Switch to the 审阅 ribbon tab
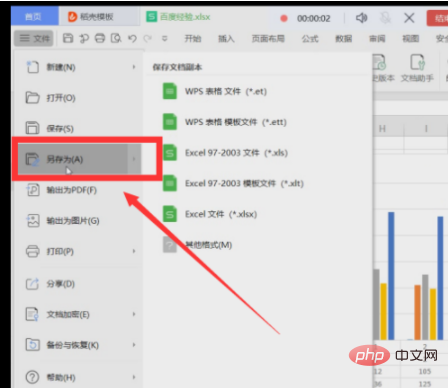The height and width of the screenshot is (388, 448). click(x=377, y=39)
